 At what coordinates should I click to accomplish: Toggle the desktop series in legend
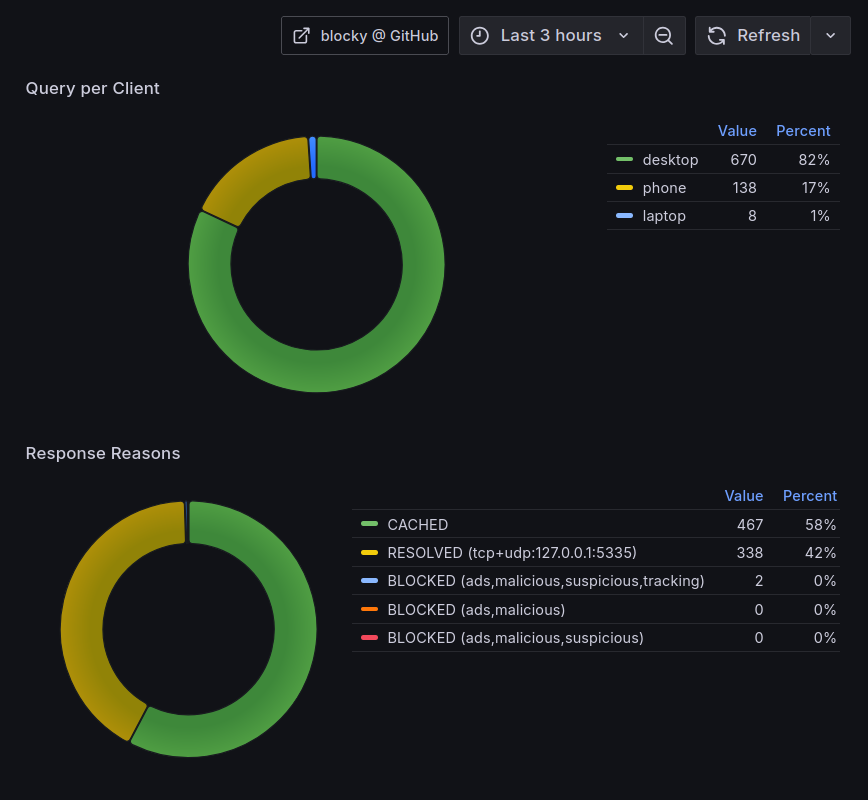670,160
